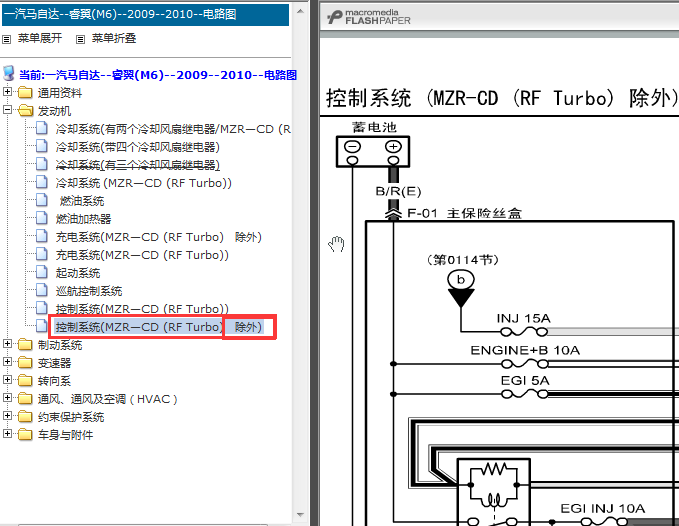Image resolution: width=679 pixels, height=526 pixels.
Task: Select the 车身与附件 folder label
Action: coord(65,435)
